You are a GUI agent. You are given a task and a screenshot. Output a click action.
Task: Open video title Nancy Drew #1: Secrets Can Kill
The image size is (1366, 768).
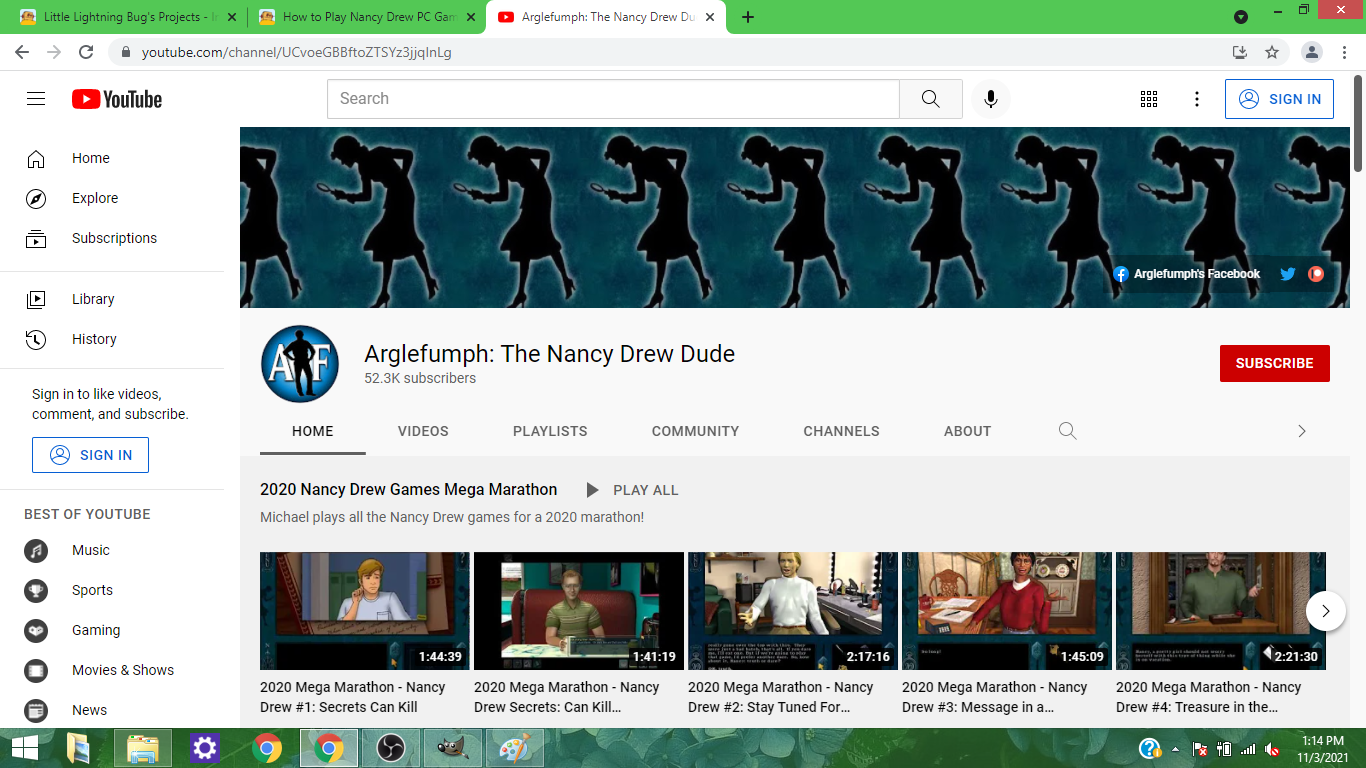click(353, 697)
